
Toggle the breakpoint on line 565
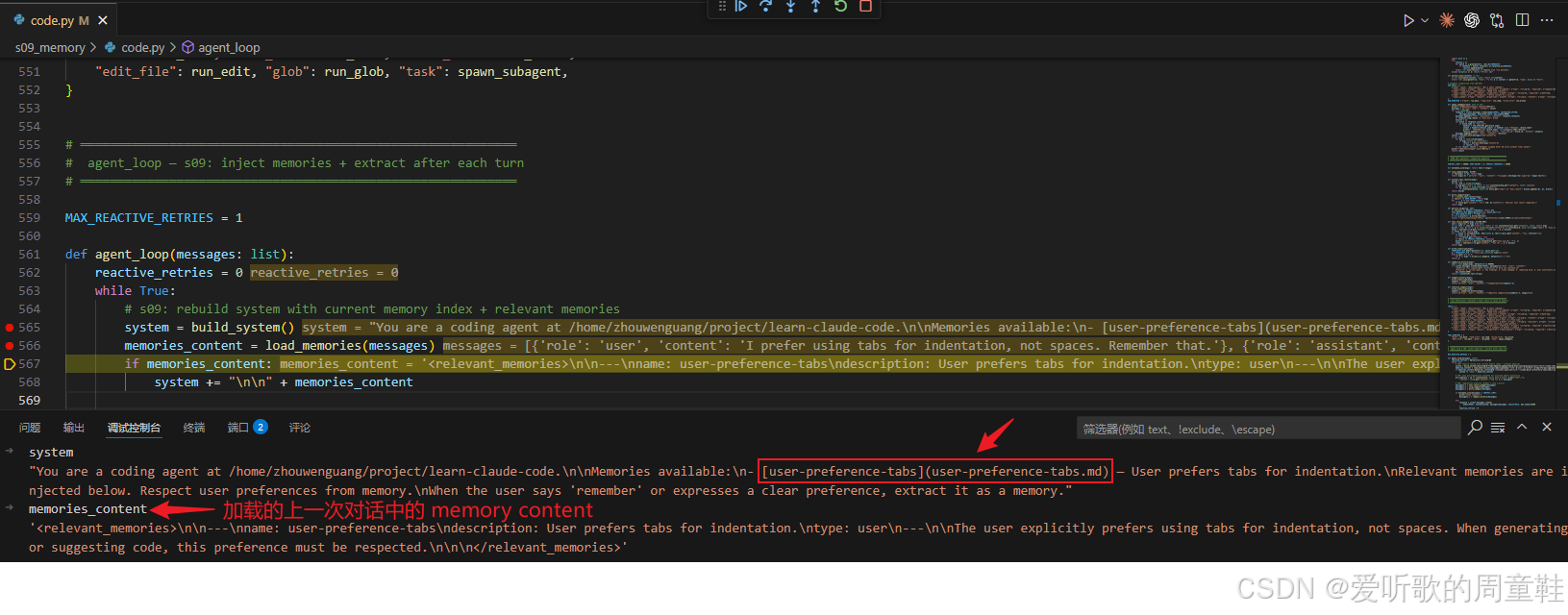tap(10, 328)
